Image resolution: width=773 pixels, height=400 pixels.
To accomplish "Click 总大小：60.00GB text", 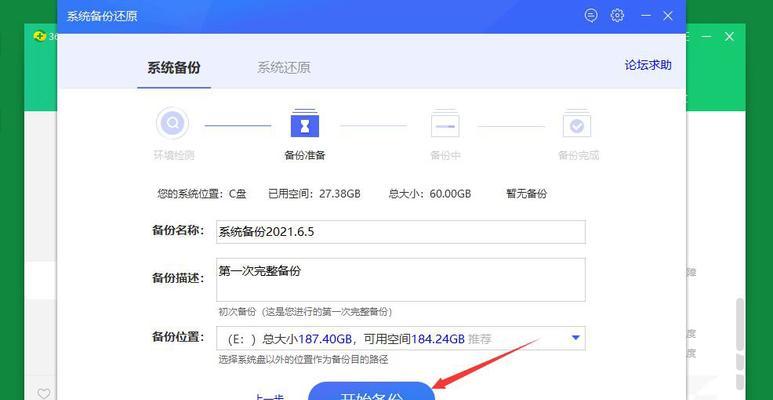I will click(430, 194).
